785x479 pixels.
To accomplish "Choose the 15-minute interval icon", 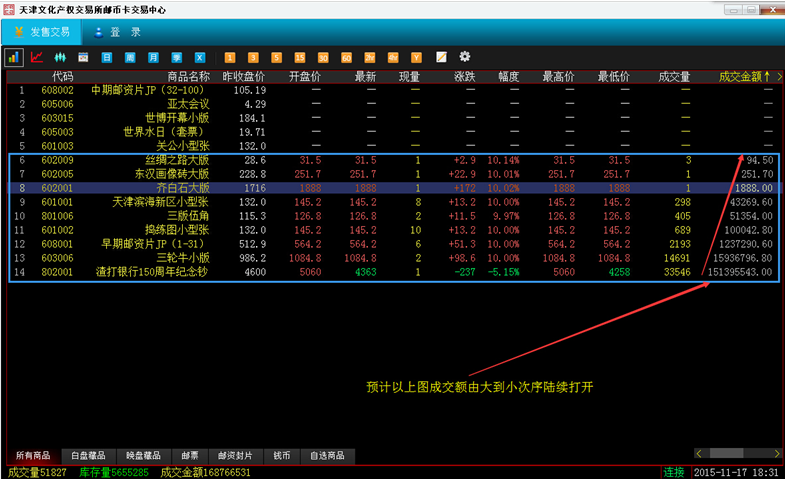I will (x=299, y=57).
